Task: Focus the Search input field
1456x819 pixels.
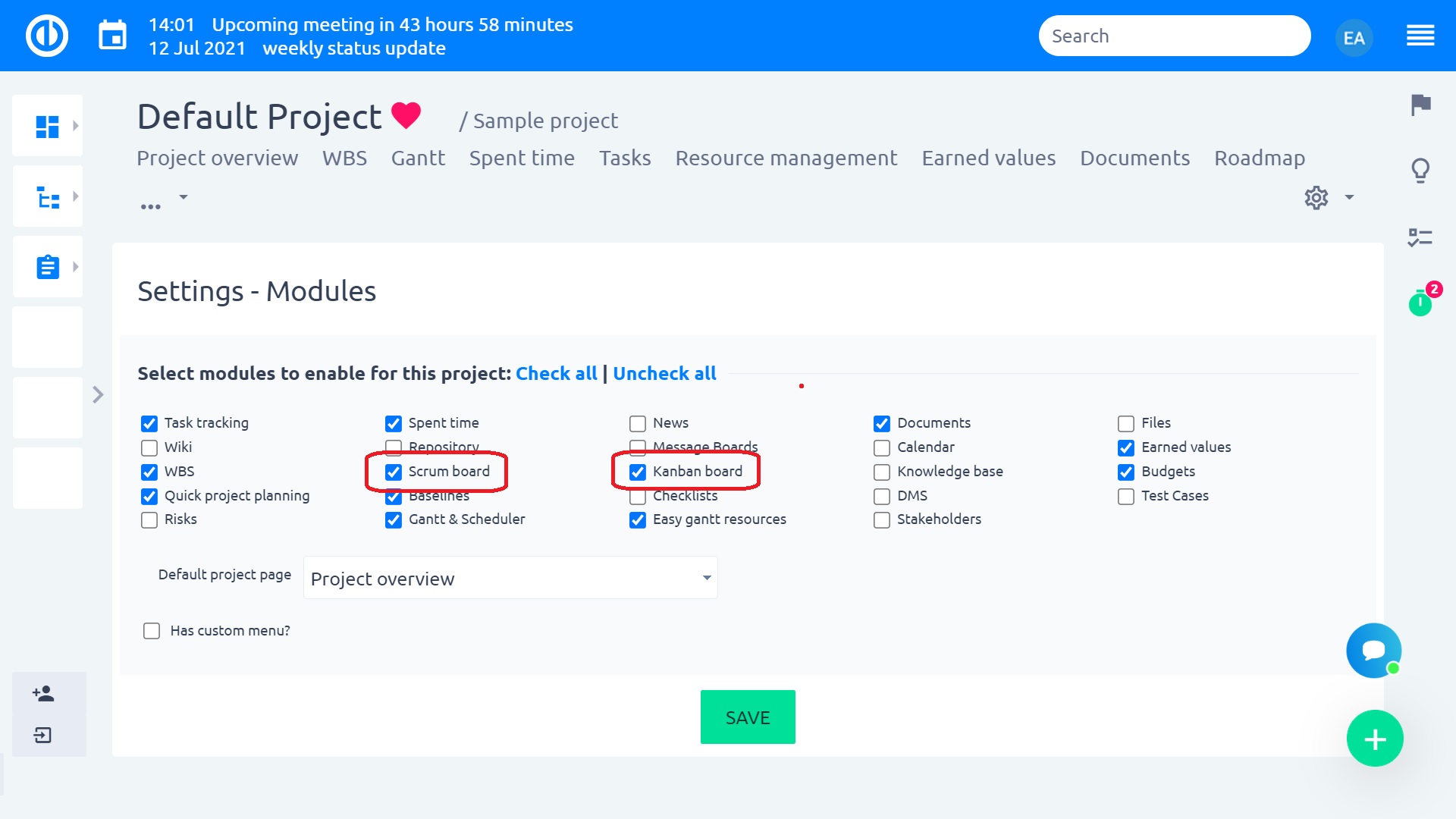Action: [1175, 36]
